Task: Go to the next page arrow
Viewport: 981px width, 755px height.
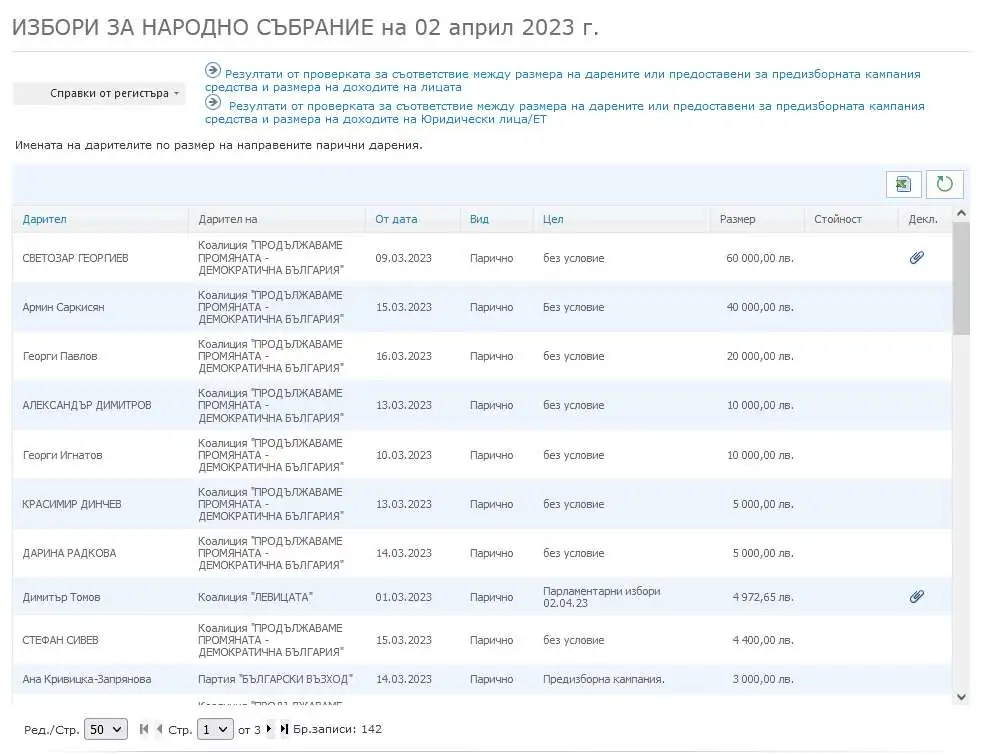Action: point(269,729)
